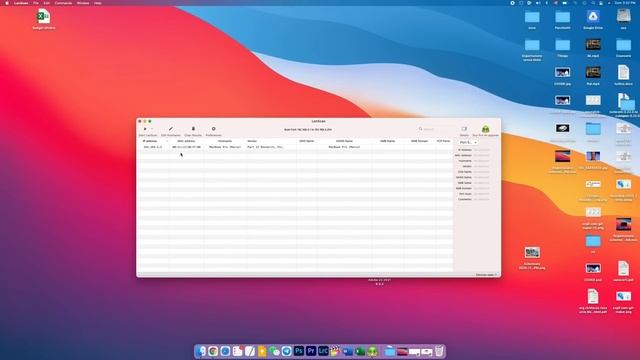Sort by the Hostname column header
640x360 pixels.
pyautogui.click(x=225, y=141)
